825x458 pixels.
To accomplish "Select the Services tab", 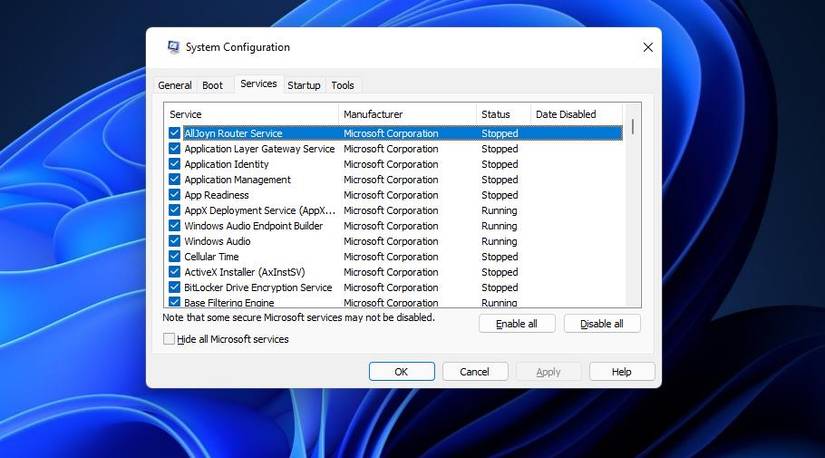I will 258,84.
